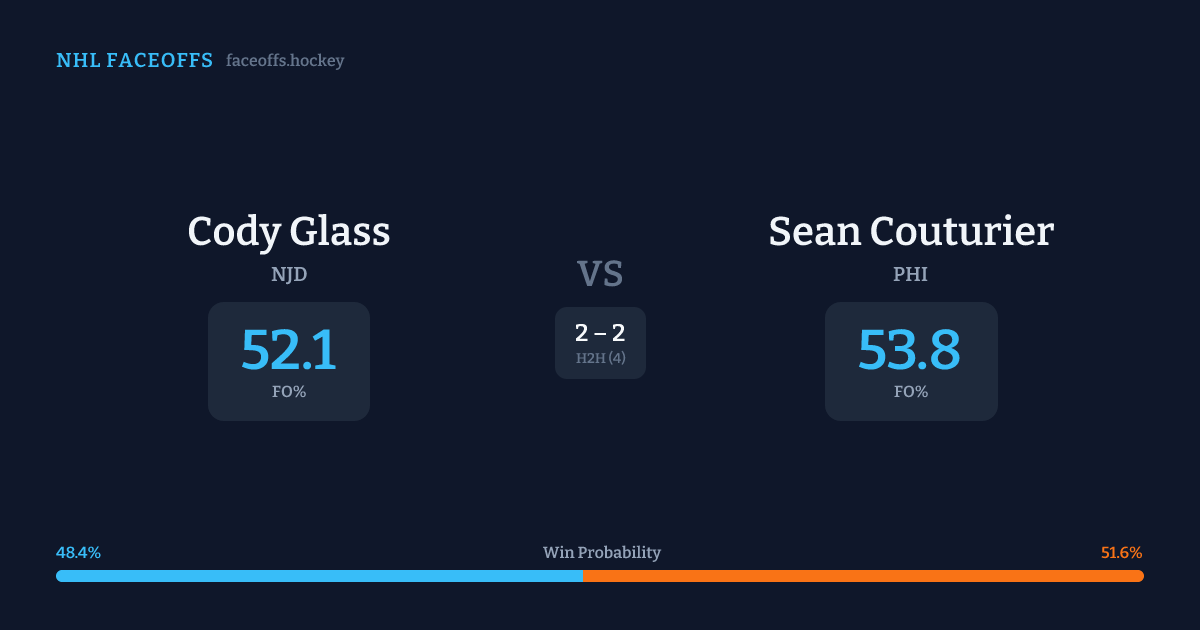Click the PHI team abbreviation
The height and width of the screenshot is (630, 1200).
(911, 274)
